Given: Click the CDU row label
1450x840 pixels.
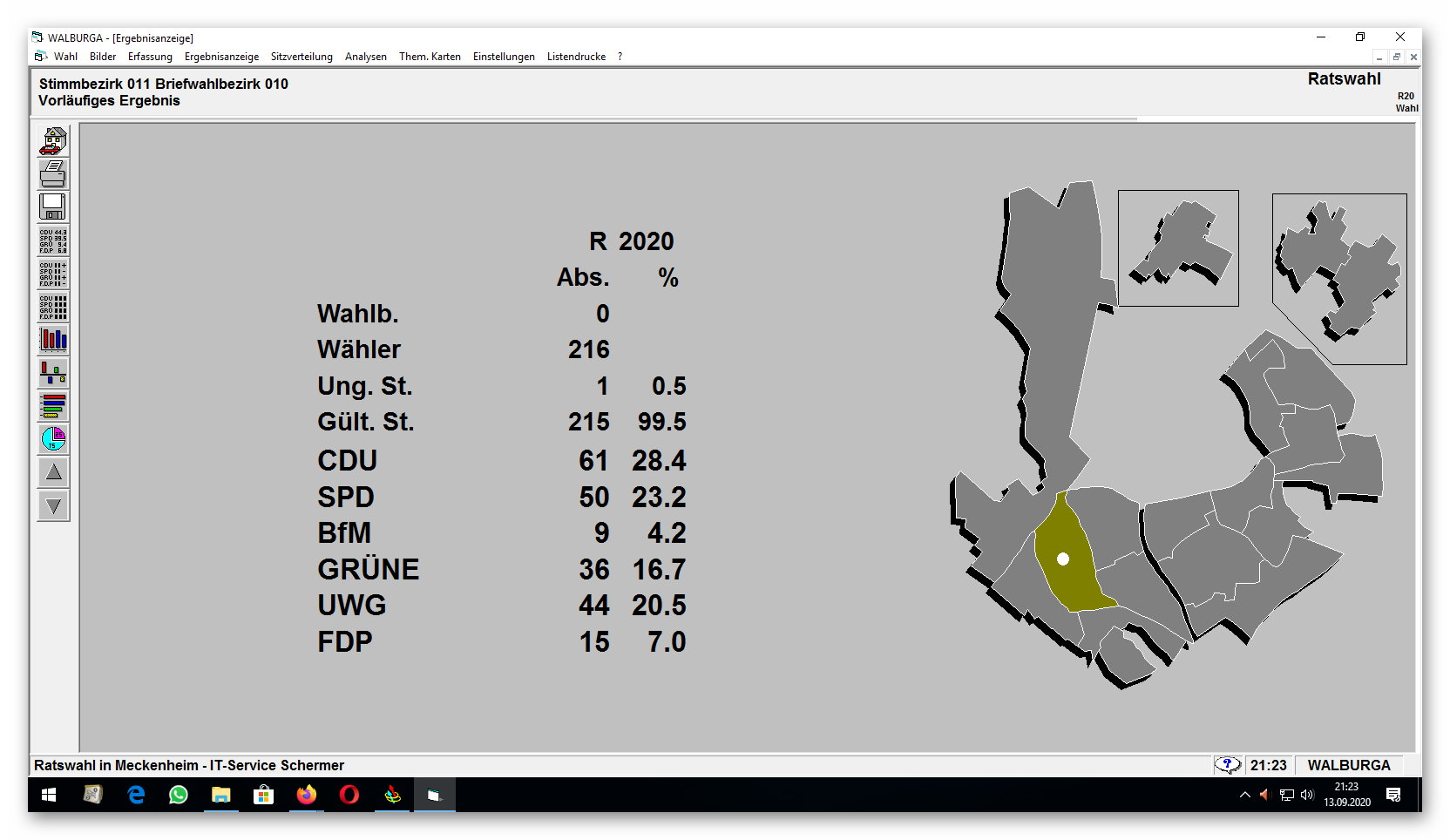Looking at the screenshot, I should point(347,461).
